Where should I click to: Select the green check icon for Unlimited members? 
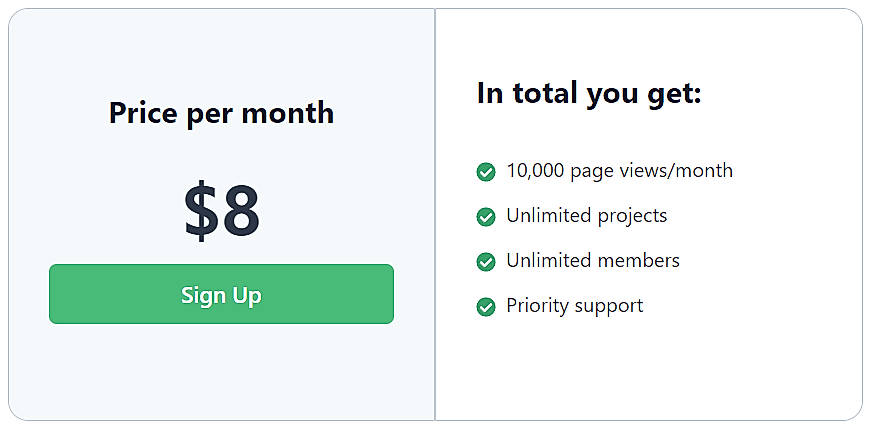[x=485, y=262]
